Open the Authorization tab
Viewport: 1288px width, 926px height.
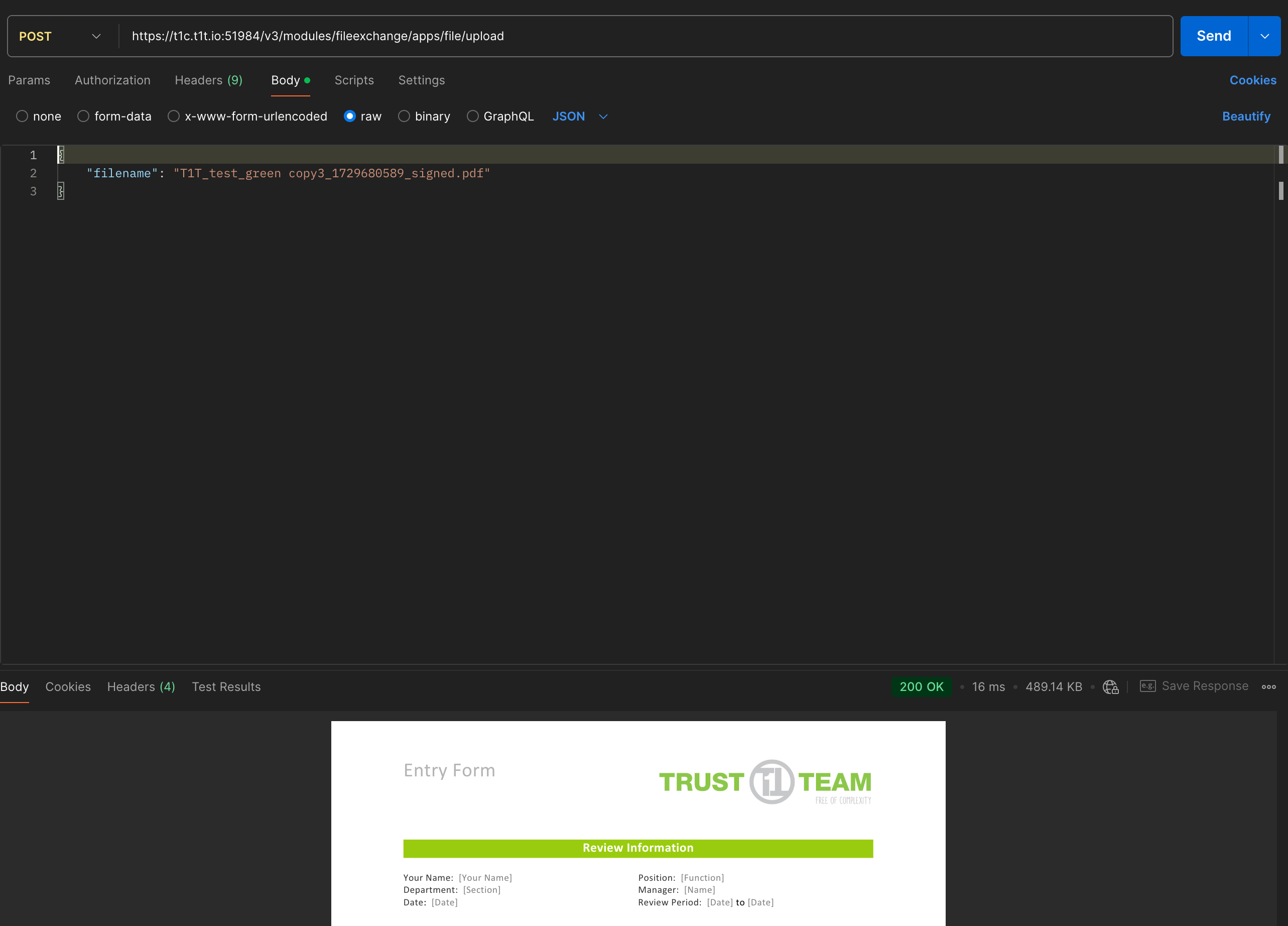pyautogui.click(x=112, y=80)
